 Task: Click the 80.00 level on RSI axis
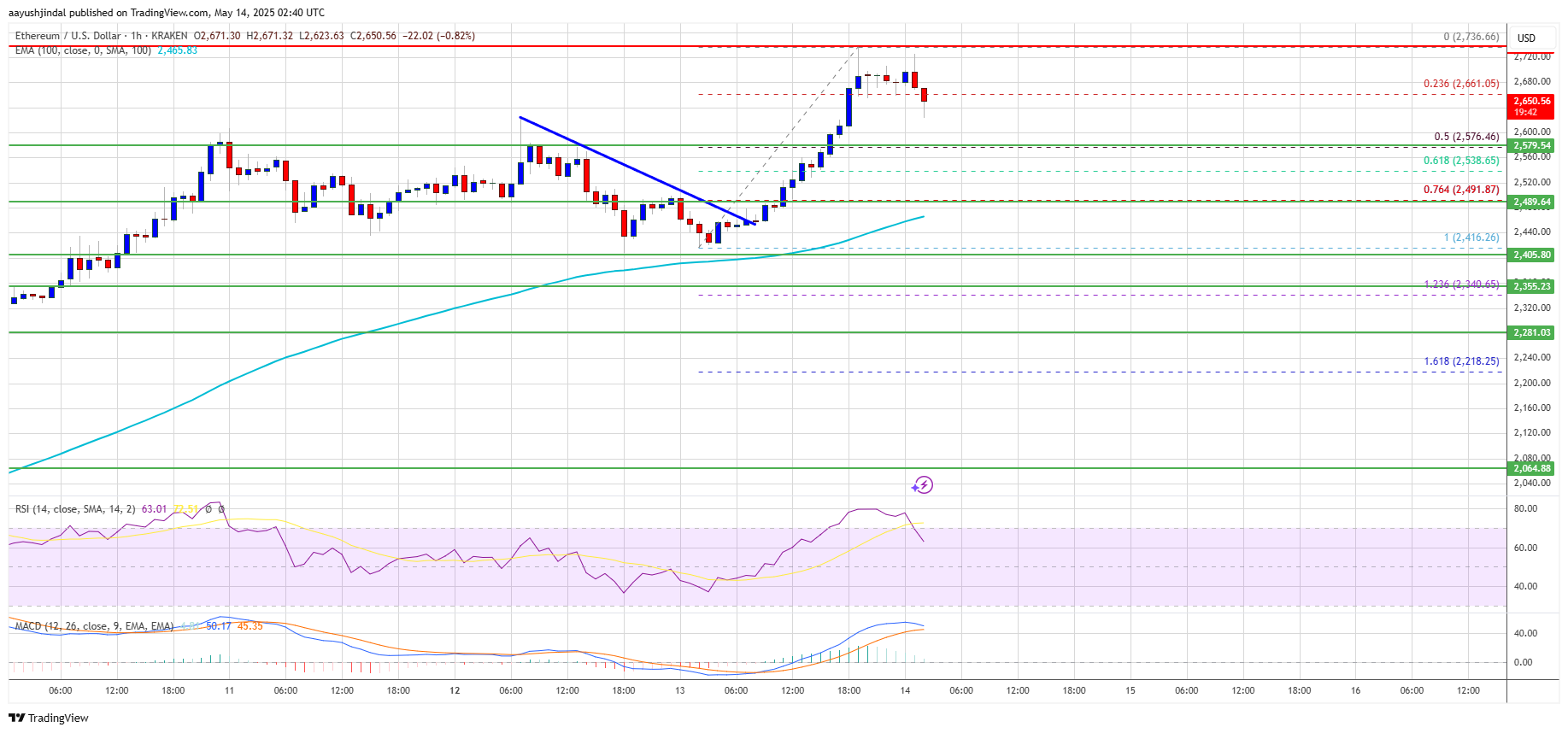[1525, 508]
